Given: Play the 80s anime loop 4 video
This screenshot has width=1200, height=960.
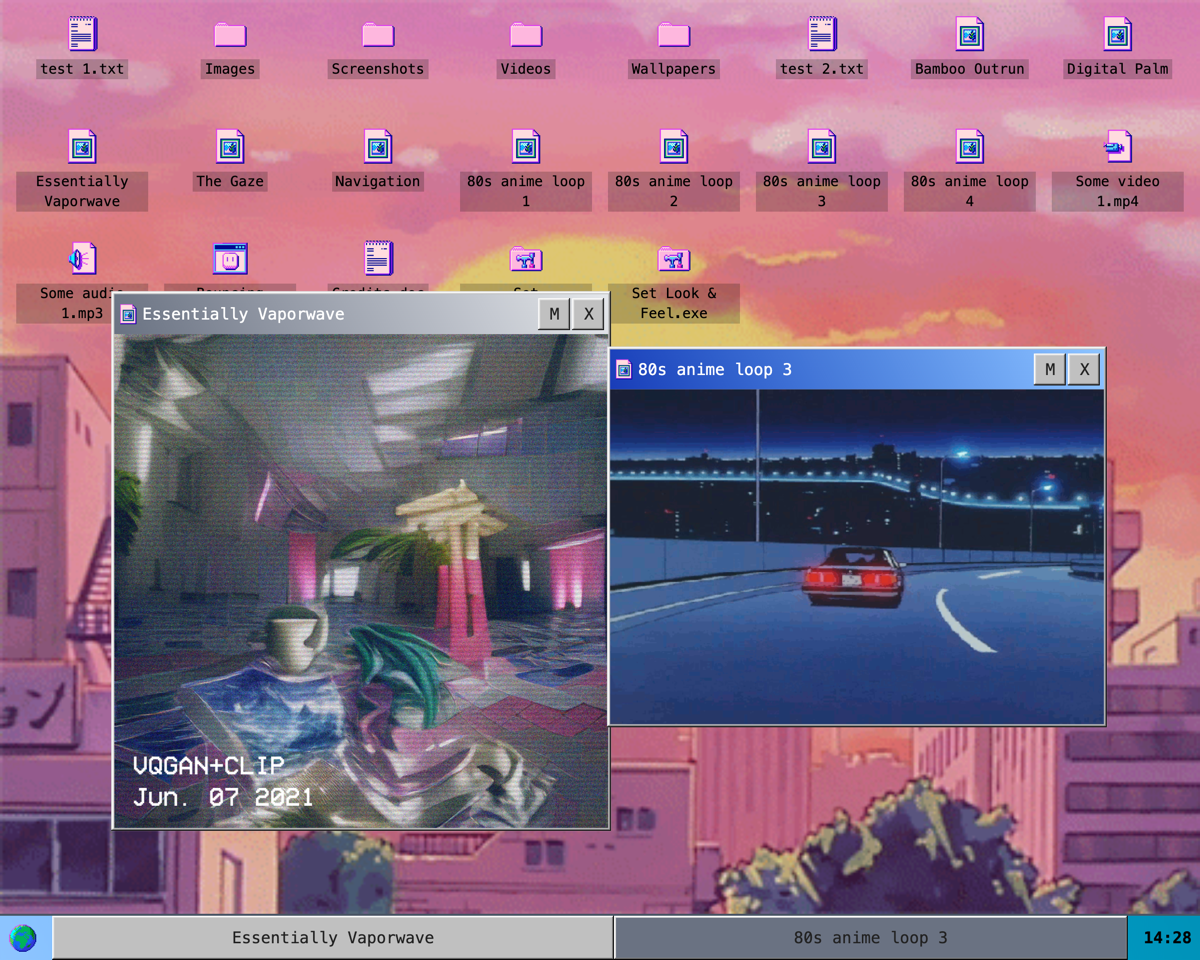Looking at the screenshot, I should click(x=969, y=146).
